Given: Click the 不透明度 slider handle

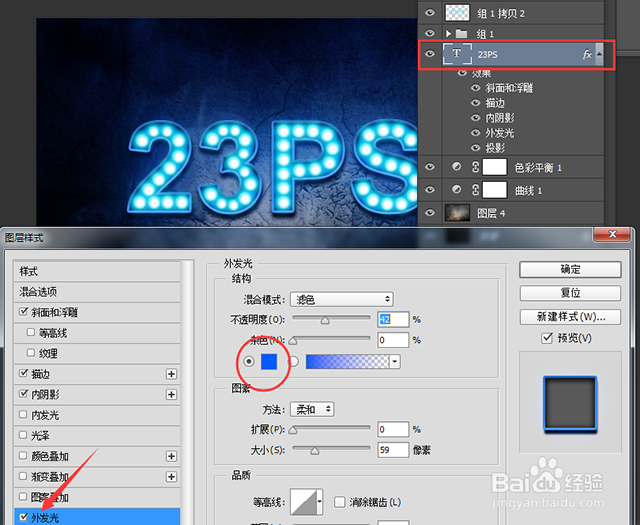Looking at the screenshot, I should (x=325, y=320).
